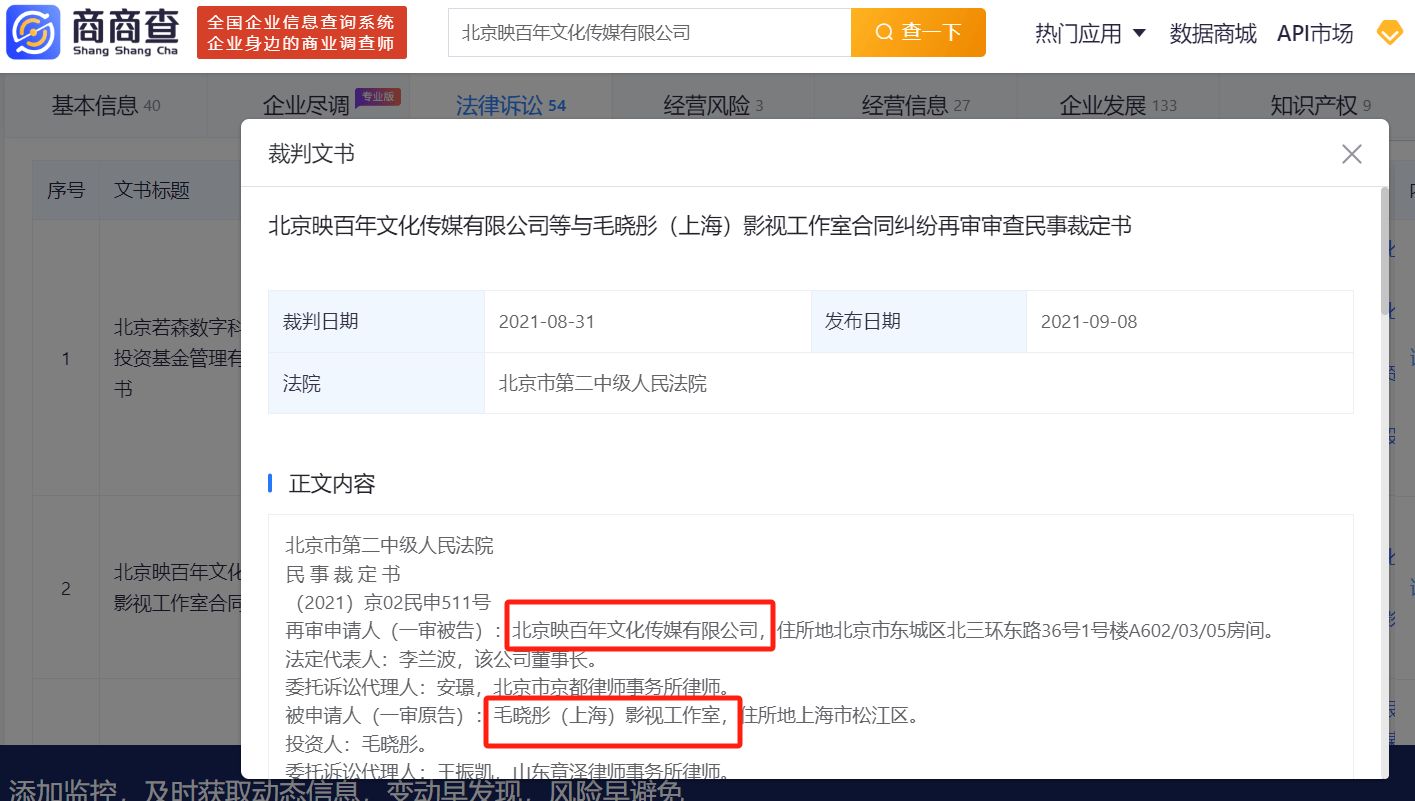Click the 法定代表人：李兰波 line
Image resolution: width=1415 pixels, height=801 pixels.
(441, 659)
